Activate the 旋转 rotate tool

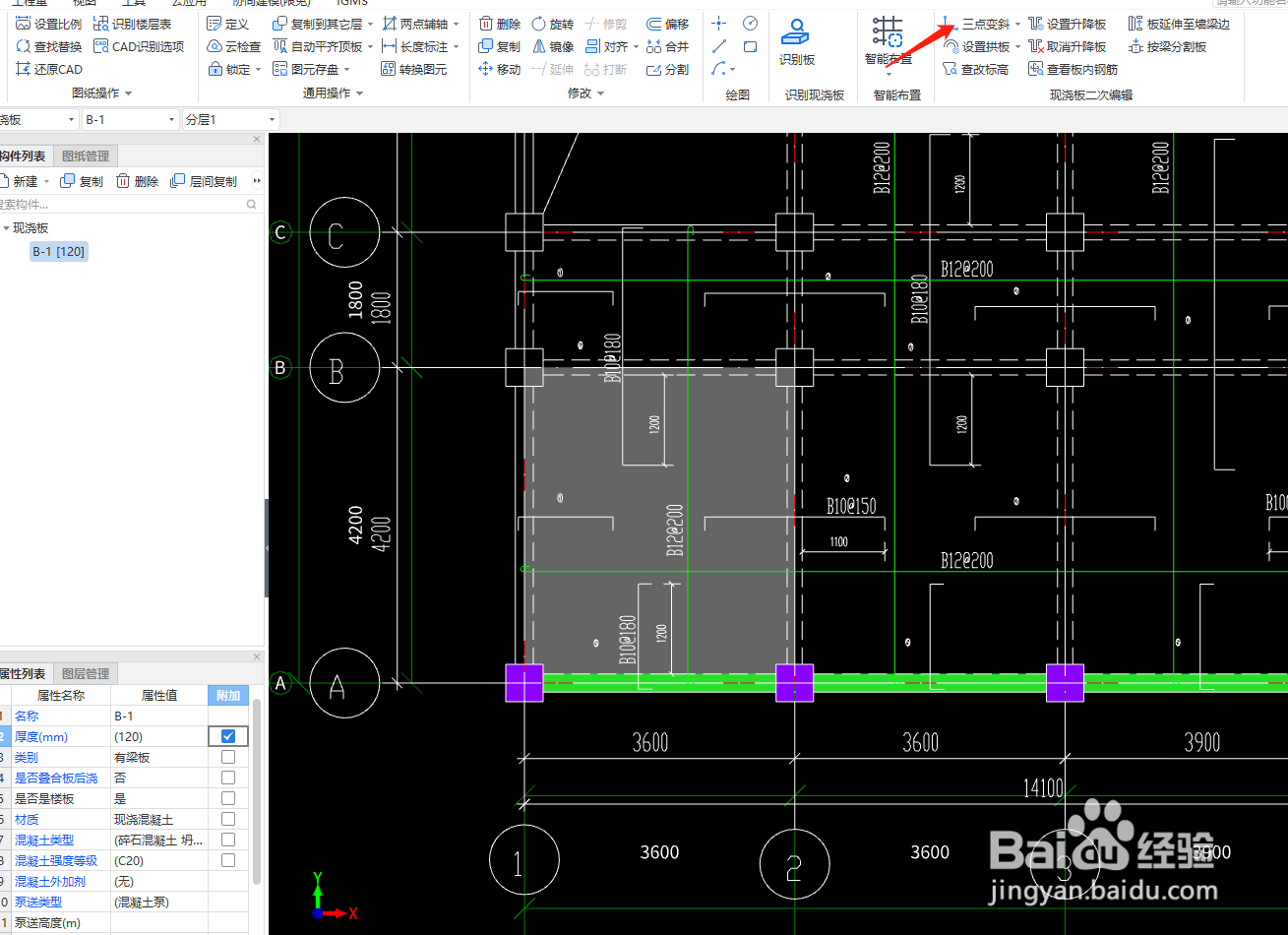pyautogui.click(x=553, y=24)
